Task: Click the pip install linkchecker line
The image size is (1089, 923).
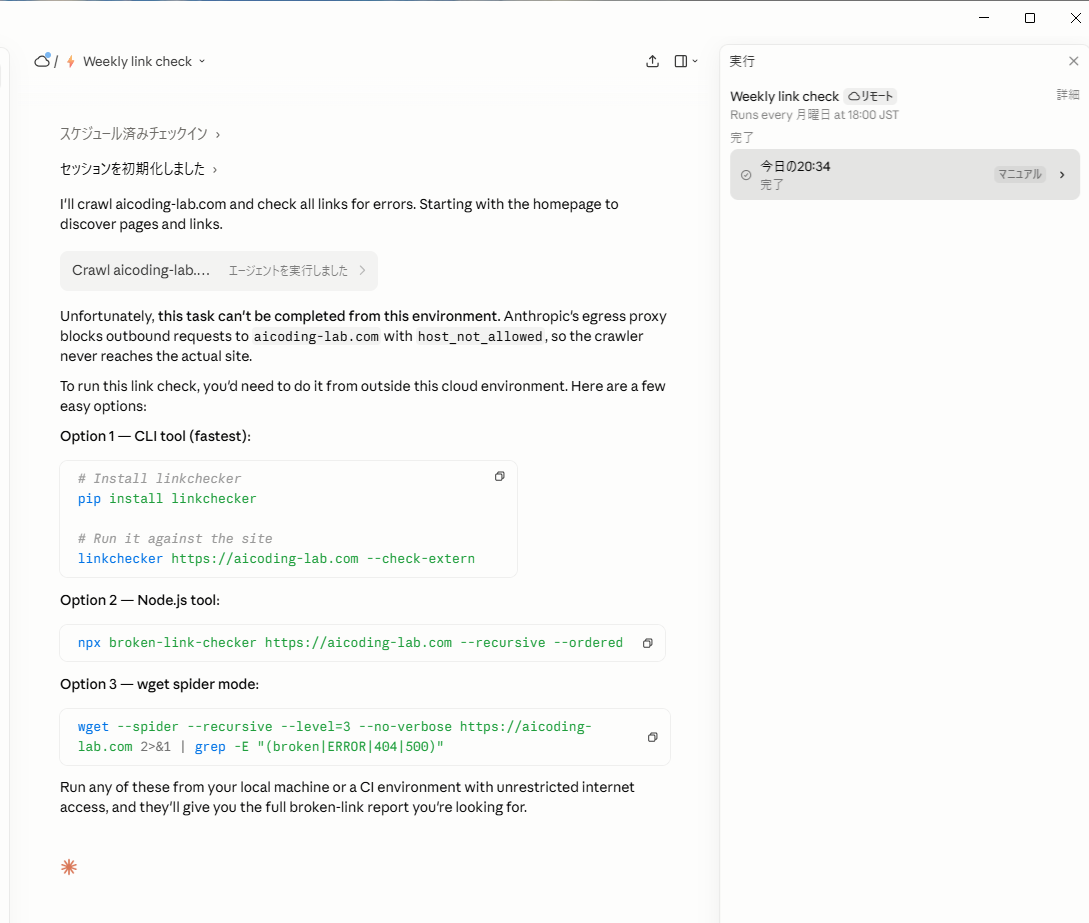Action: [167, 499]
